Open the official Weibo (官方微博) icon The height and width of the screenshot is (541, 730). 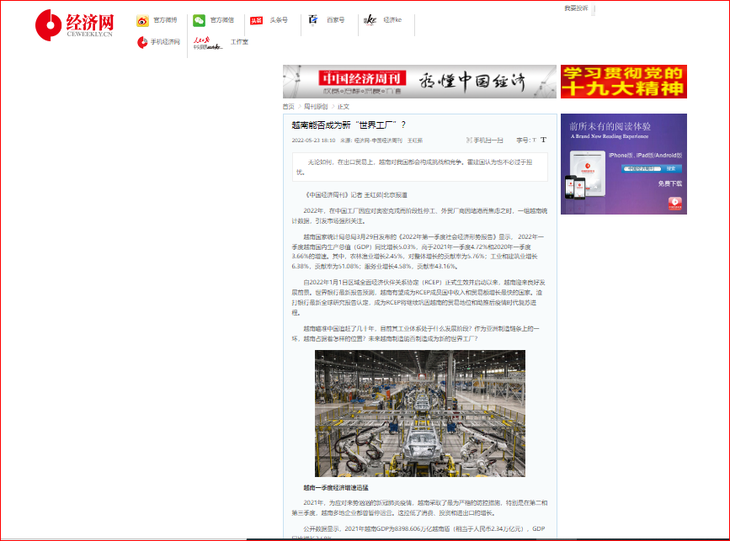pyautogui.click(x=142, y=21)
